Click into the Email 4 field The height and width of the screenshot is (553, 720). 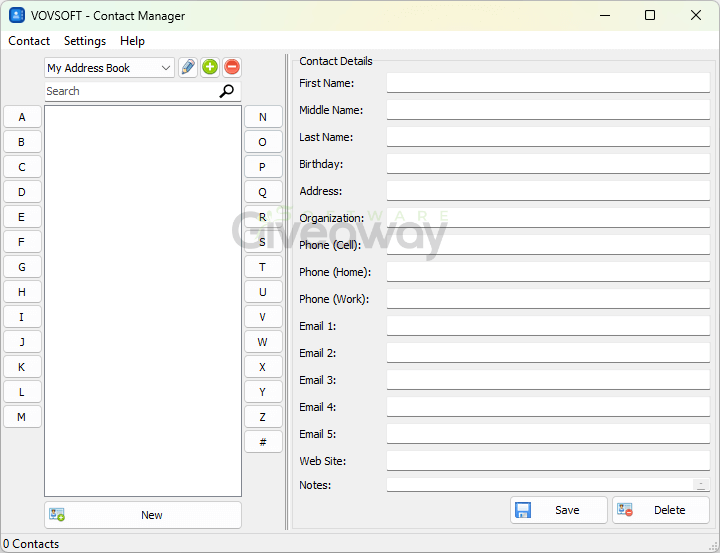click(548, 407)
